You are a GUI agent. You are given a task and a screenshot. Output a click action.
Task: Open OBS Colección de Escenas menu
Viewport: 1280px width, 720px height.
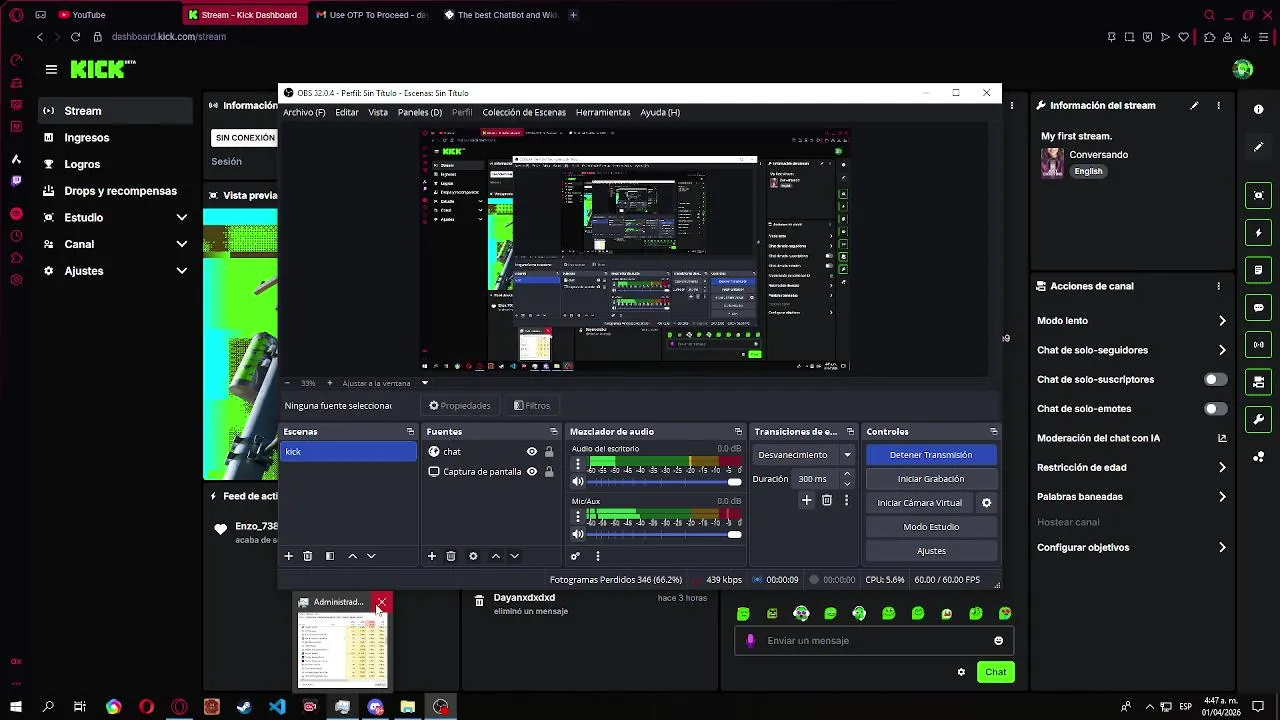524,113
